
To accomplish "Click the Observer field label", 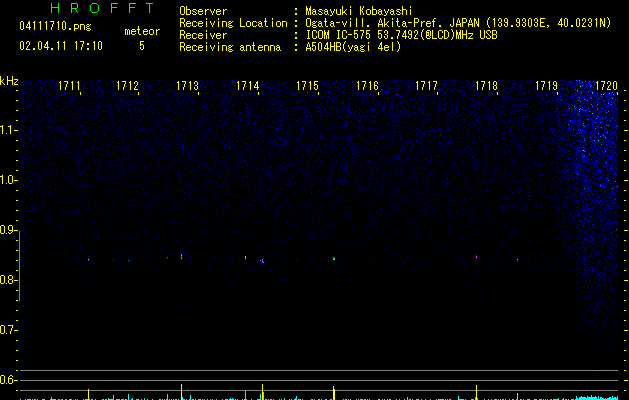I will point(203,11).
